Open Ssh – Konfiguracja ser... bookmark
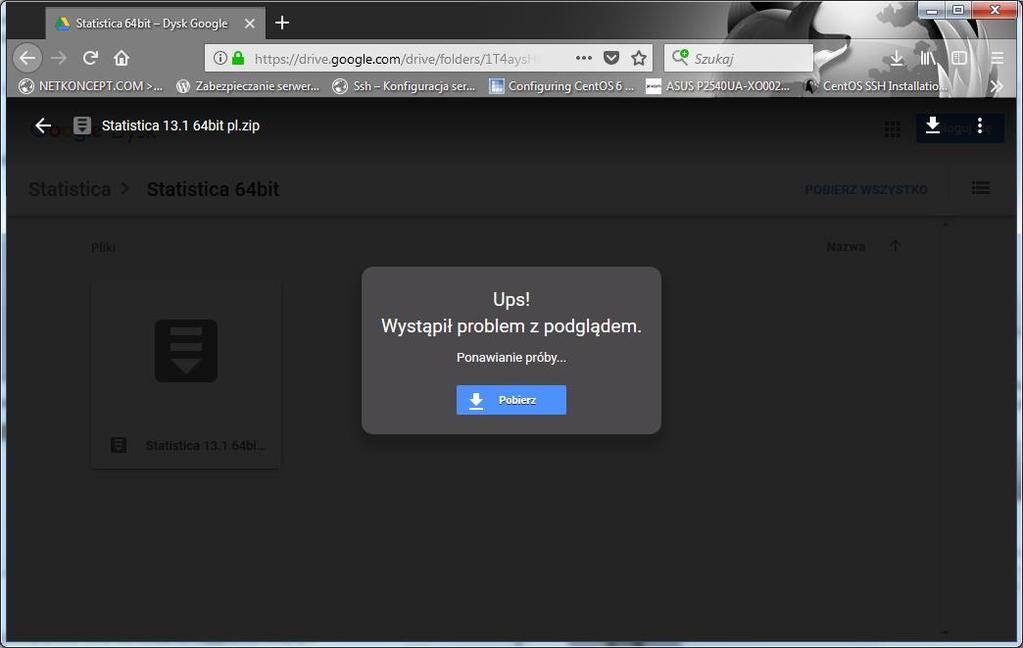This screenshot has height=648, width=1023. pyautogui.click(x=404, y=86)
